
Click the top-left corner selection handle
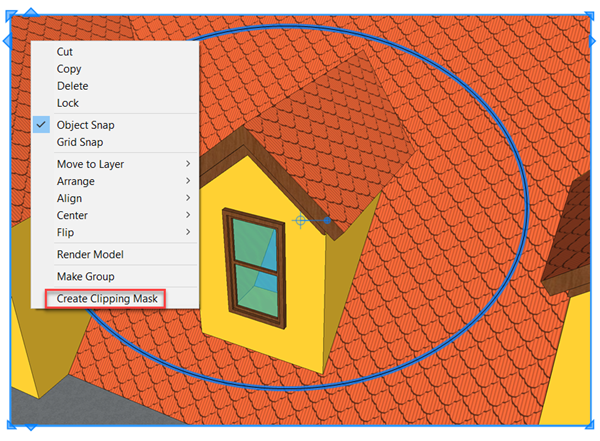coord(11,16)
